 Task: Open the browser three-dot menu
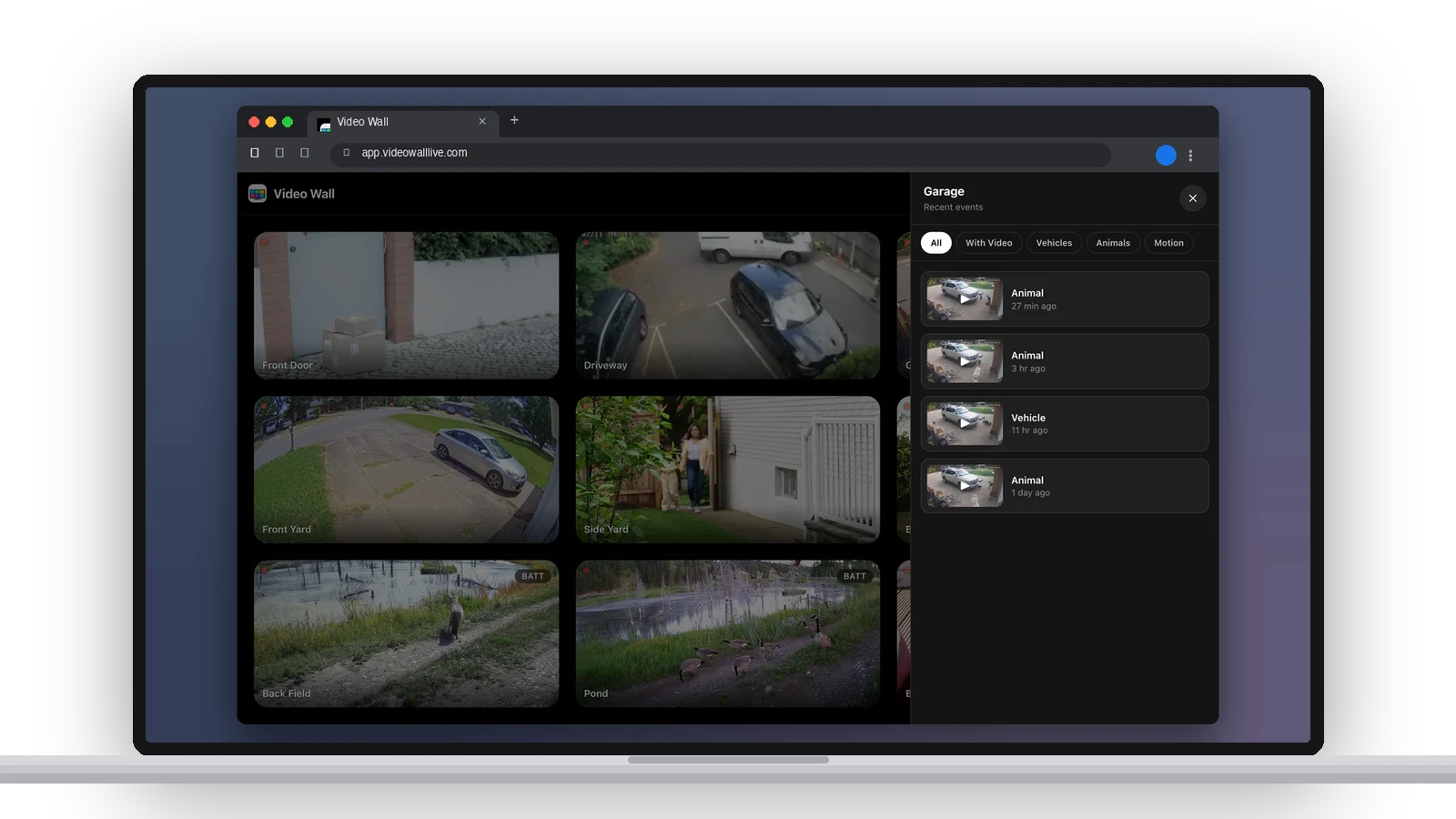click(1190, 156)
